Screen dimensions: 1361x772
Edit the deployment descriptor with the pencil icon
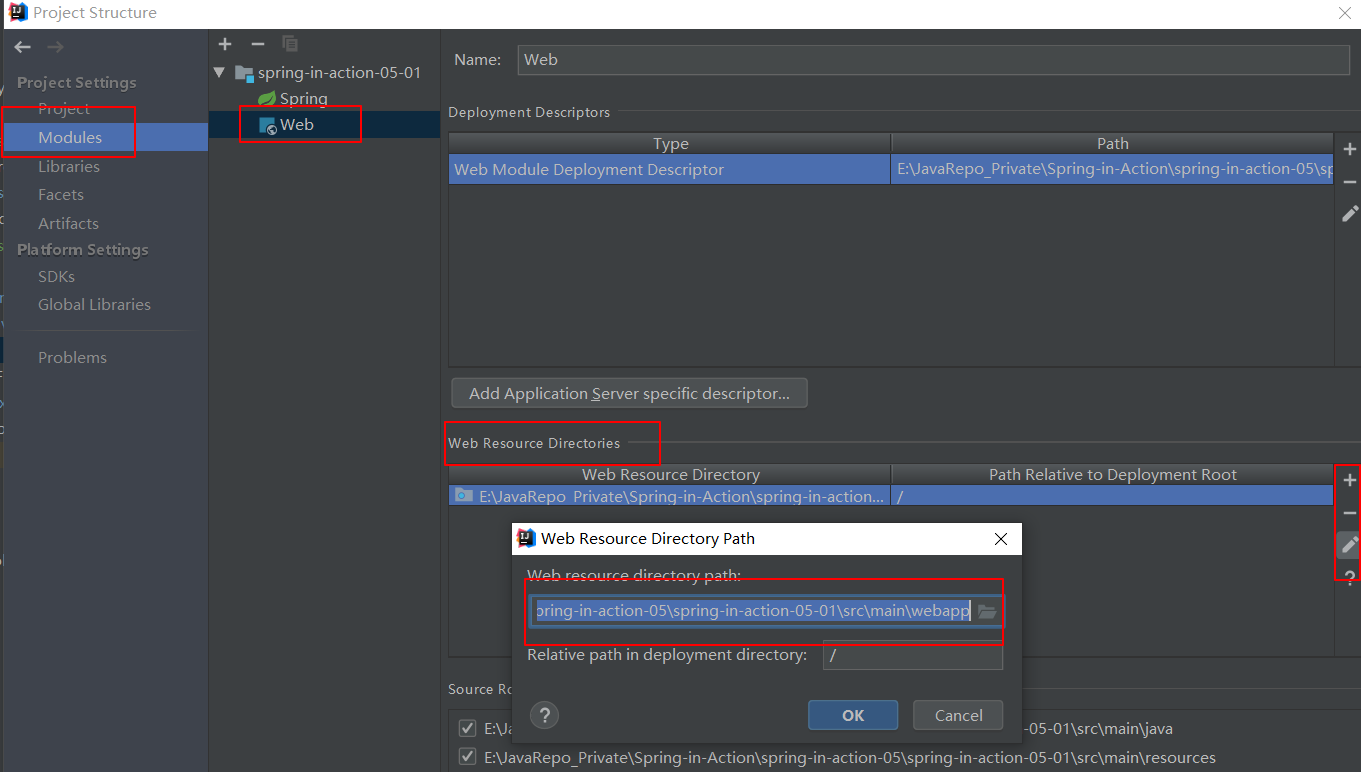(1350, 213)
